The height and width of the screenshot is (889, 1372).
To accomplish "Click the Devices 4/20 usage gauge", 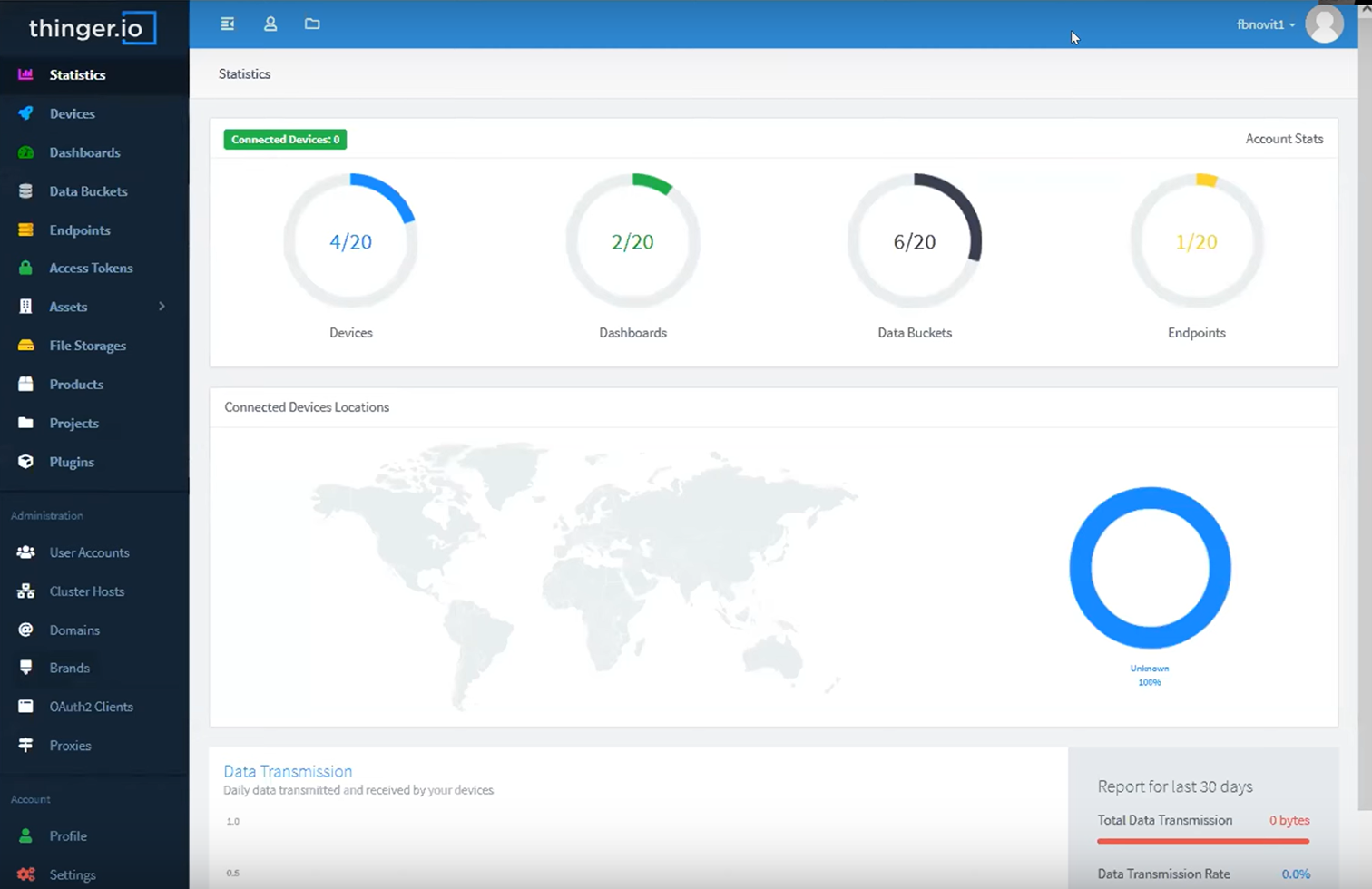I will pos(350,241).
